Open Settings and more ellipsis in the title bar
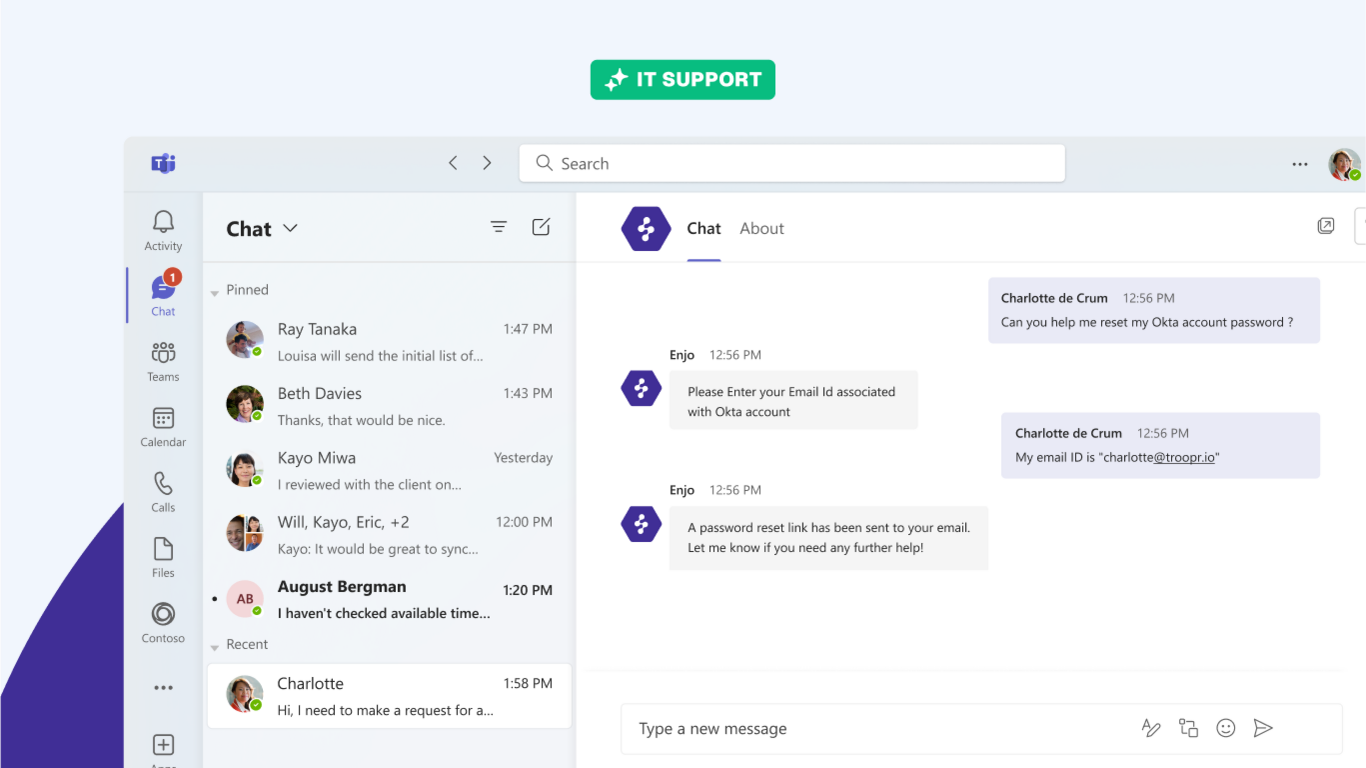1366x768 pixels. [x=1300, y=164]
